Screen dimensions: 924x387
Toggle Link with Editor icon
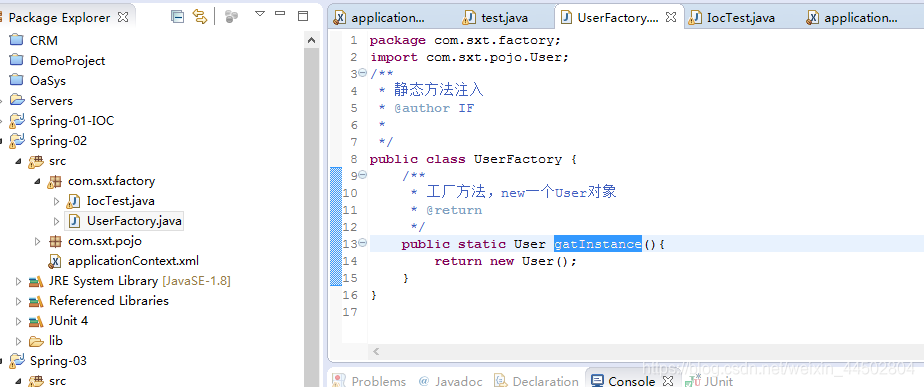pos(200,17)
